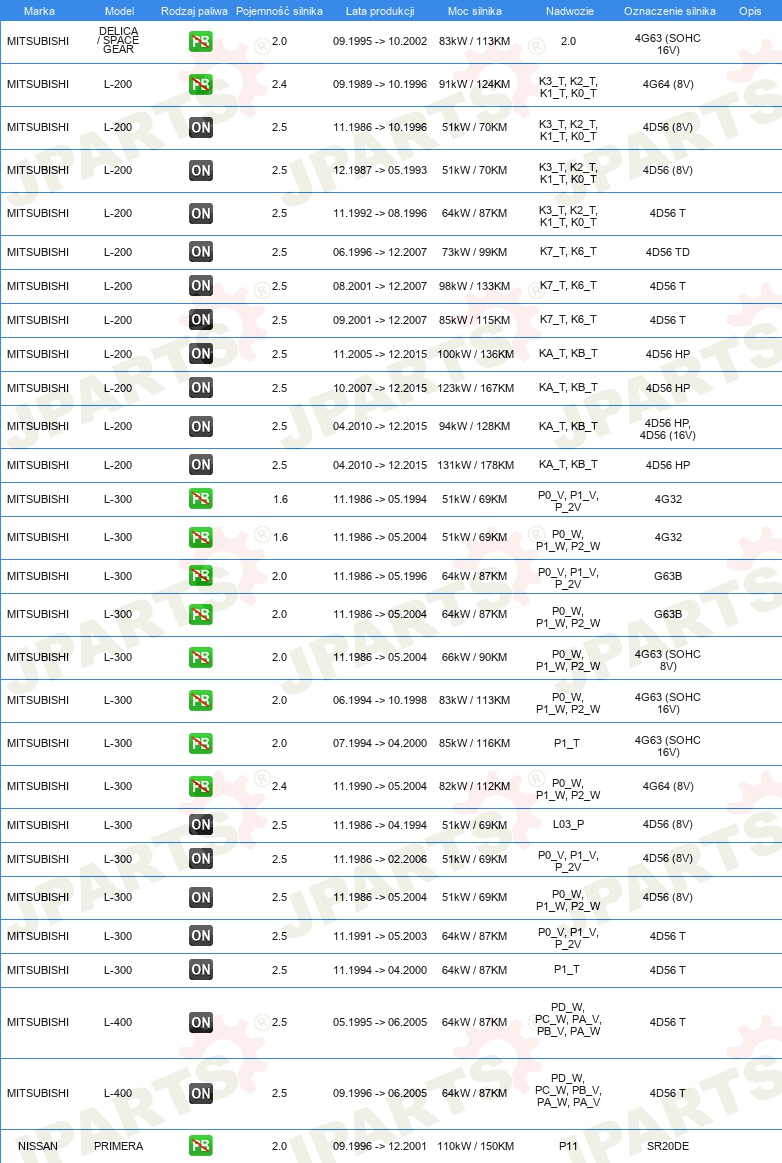Click the PB fuel icon in the NISSAN PRIMERA row
782x1163 pixels.
[x=200, y=1146]
